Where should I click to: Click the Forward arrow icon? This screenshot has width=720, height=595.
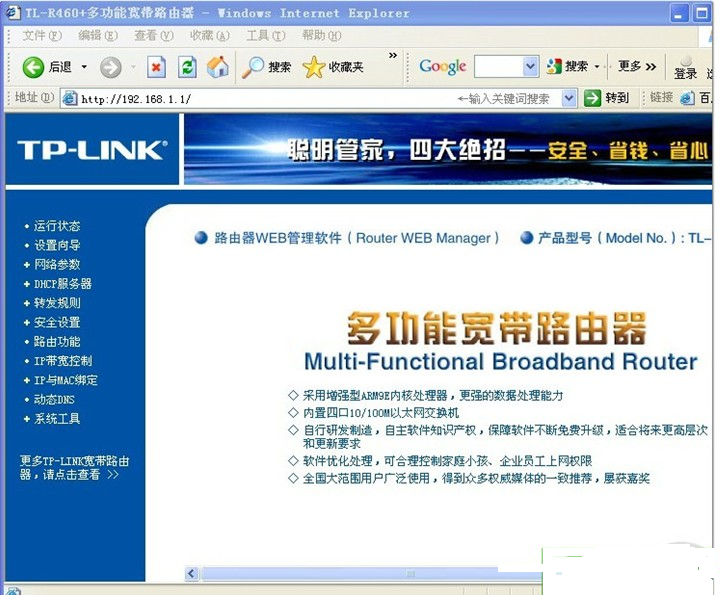[x=110, y=67]
